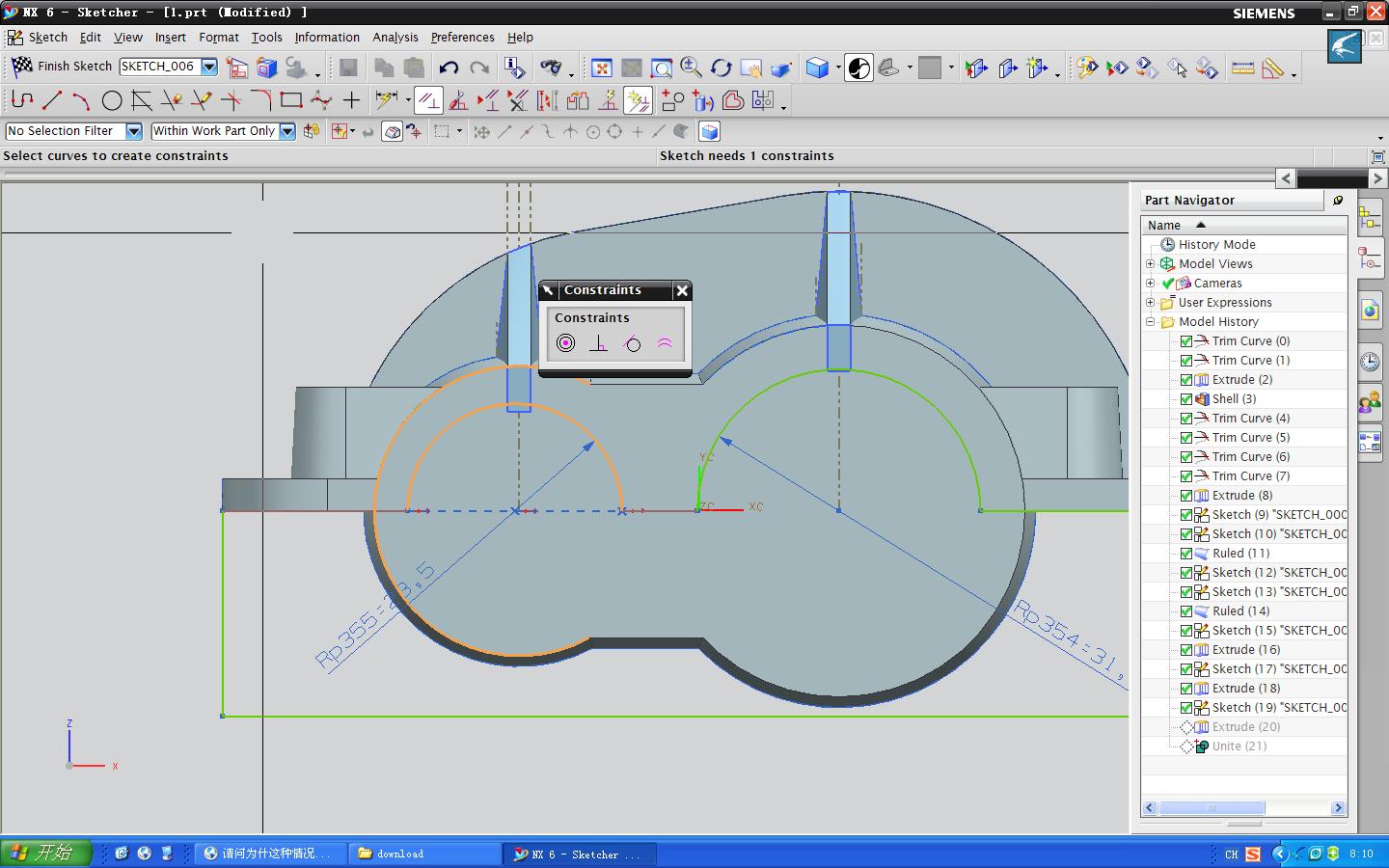
Task: Uncheck the Ruled (11) feature checkbox
Action: [x=1186, y=554]
